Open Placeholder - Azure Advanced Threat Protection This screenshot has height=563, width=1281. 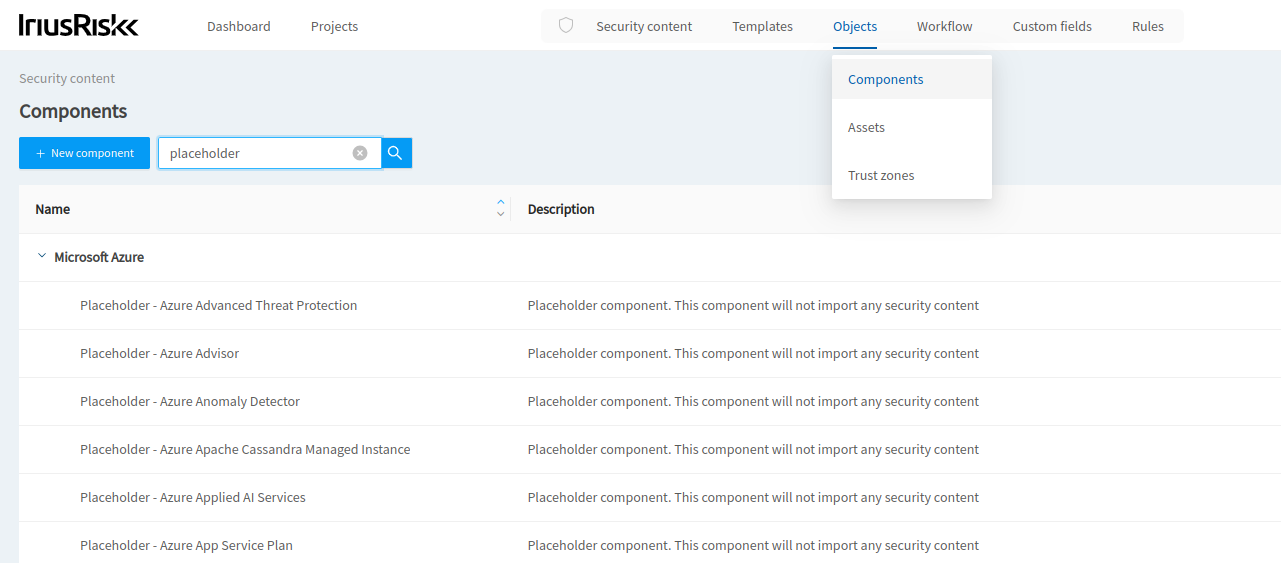click(219, 305)
